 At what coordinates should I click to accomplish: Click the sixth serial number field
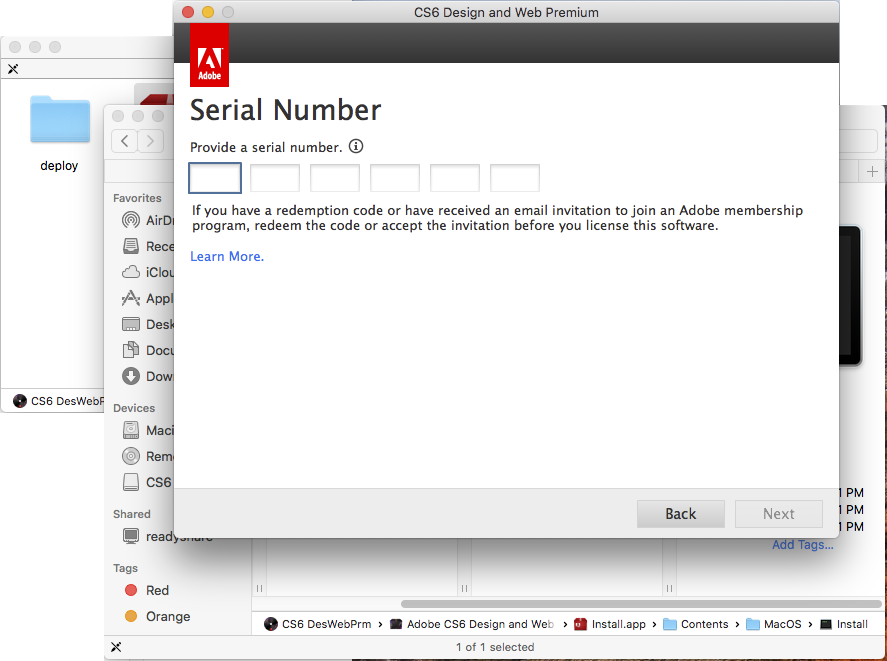tap(515, 178)
